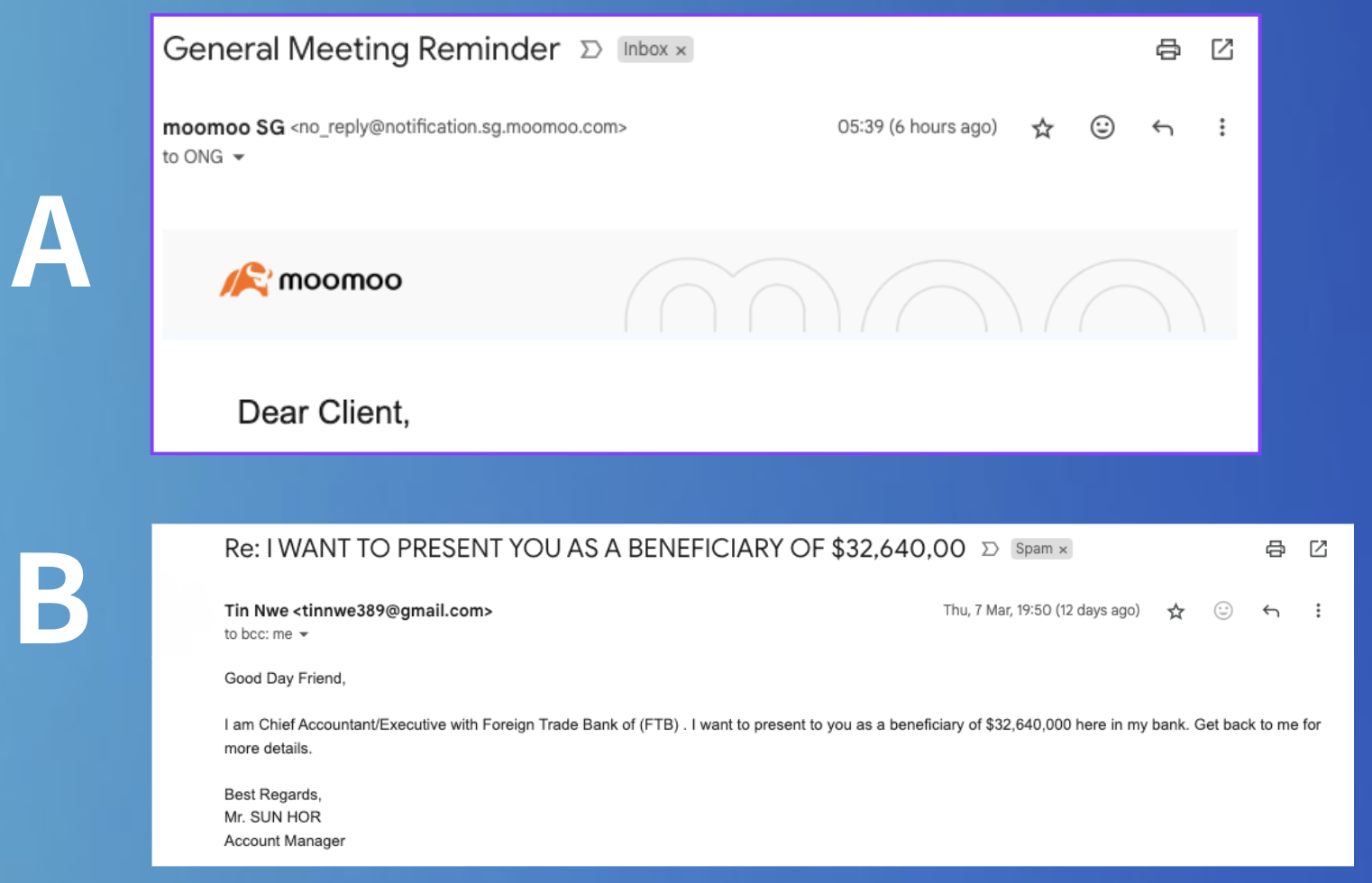Remove the Spam label from email
The height and width of the screenshot is (883, 1372).
[1064, 550]
